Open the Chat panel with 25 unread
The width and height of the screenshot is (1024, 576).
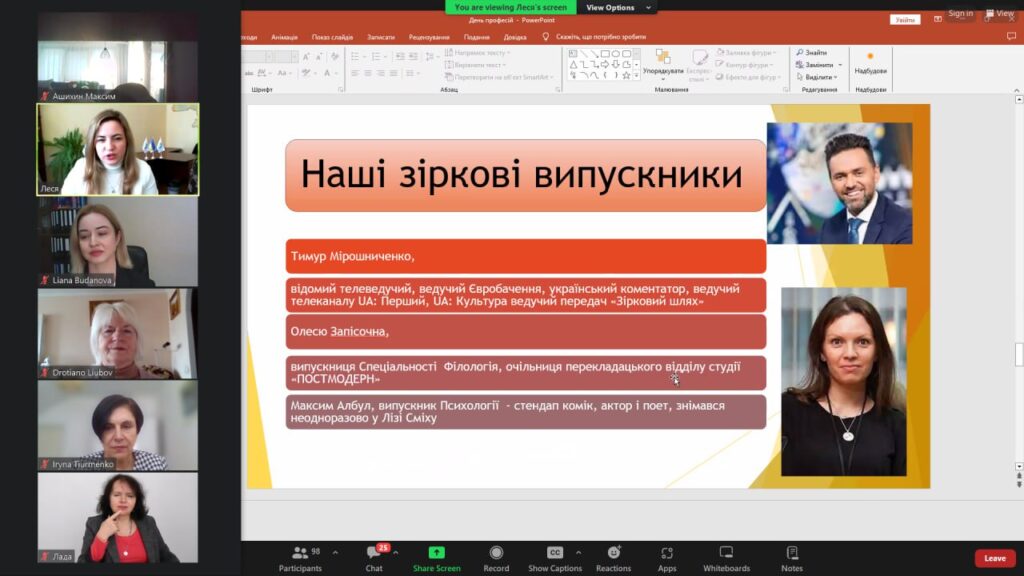pyautogui.click(x=374, y=558)
